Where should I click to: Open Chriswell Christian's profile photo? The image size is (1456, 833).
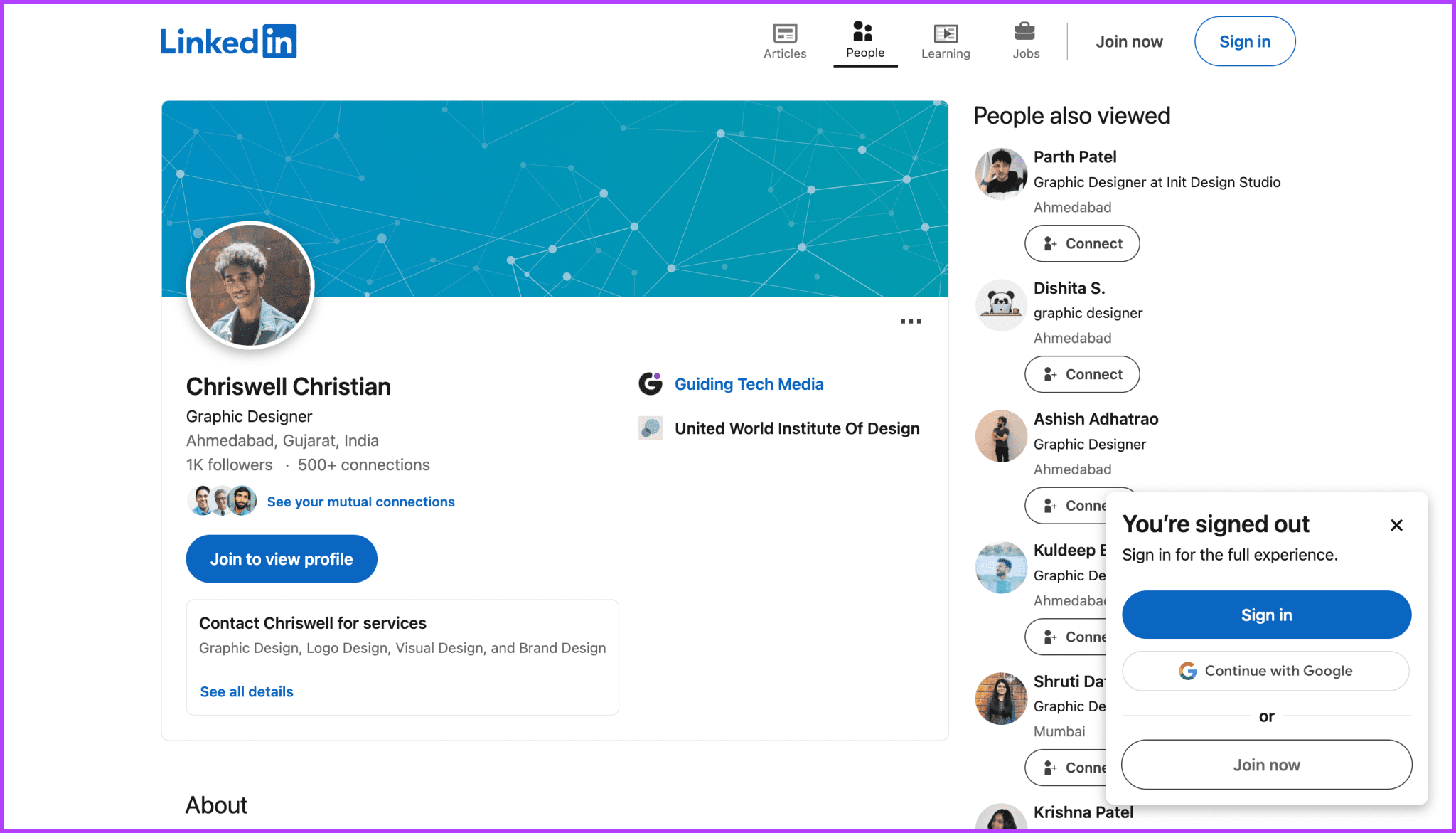(250, 285)
